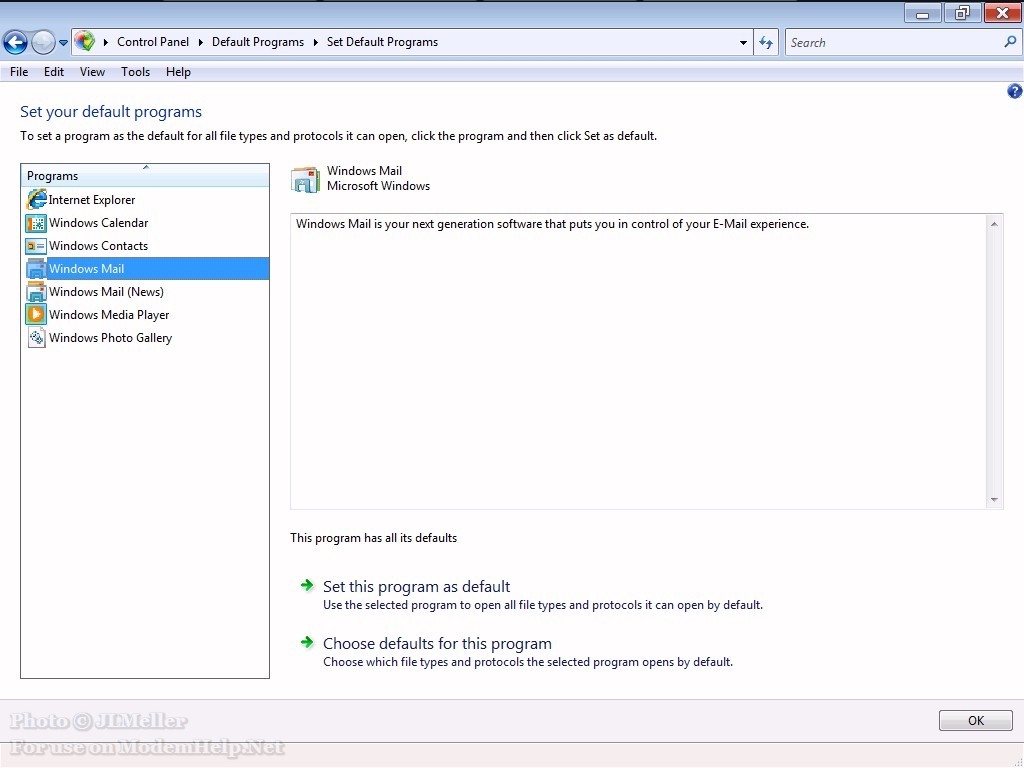Select the Windows Contacts program name
Image resolution: width=1024 pixels, height=768 pixels.
coord(99,246)
